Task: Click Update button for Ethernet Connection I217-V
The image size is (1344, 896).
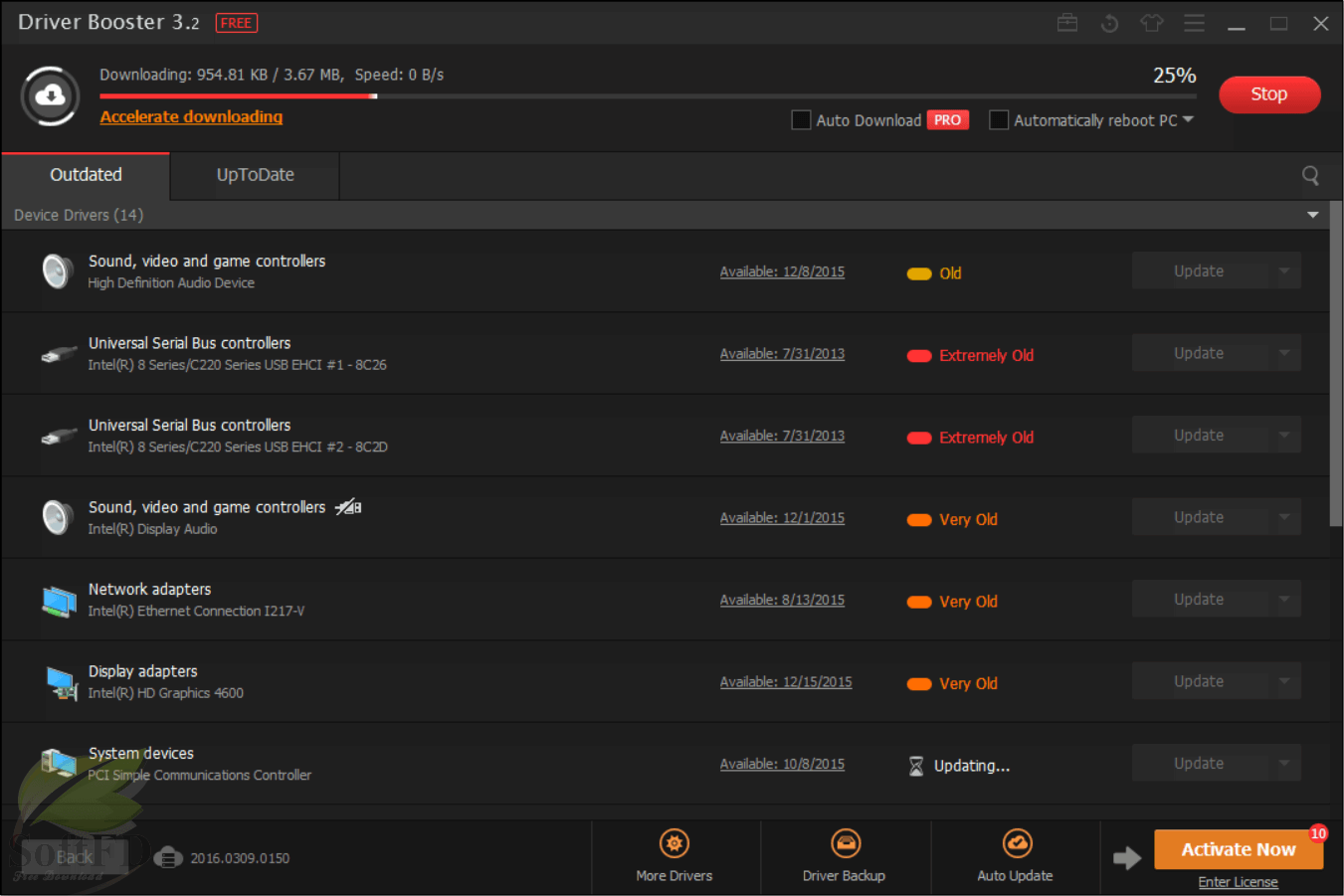Action: tap(1199, 600)
